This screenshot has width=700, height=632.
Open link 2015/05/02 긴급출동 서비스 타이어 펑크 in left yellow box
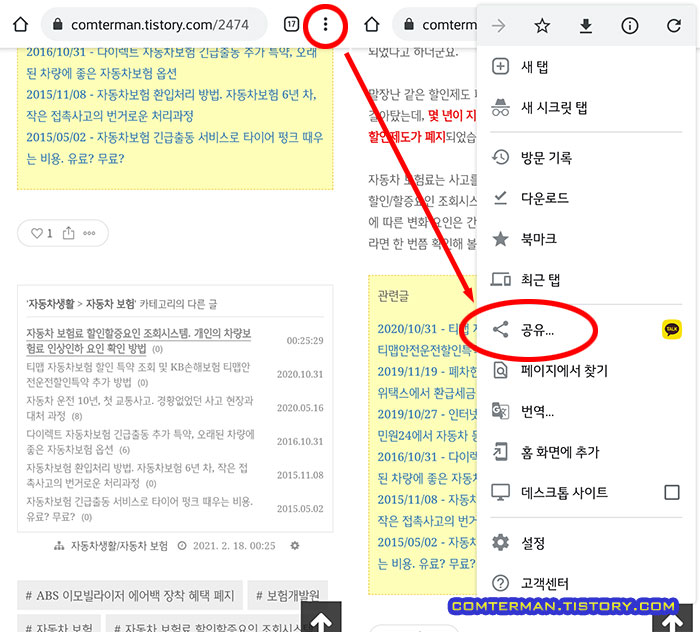[x=174, y=148]
